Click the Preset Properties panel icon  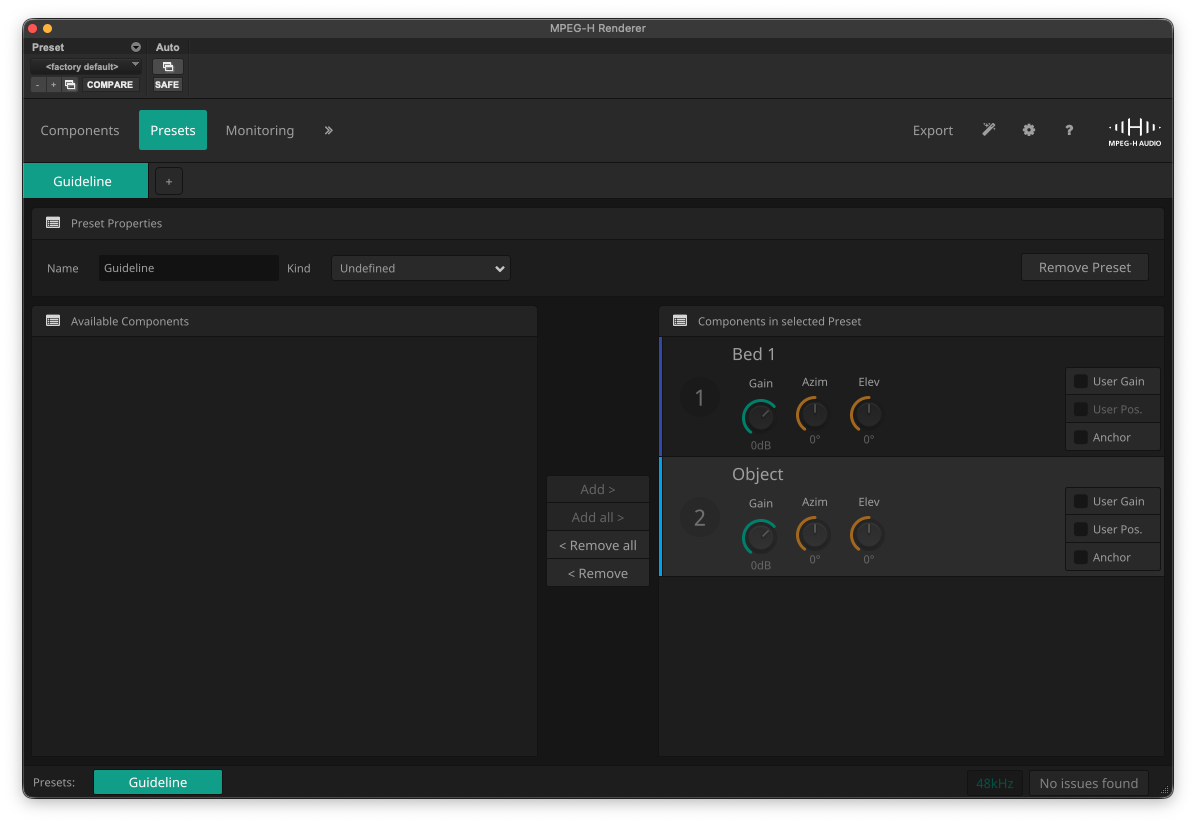[53, 223]
